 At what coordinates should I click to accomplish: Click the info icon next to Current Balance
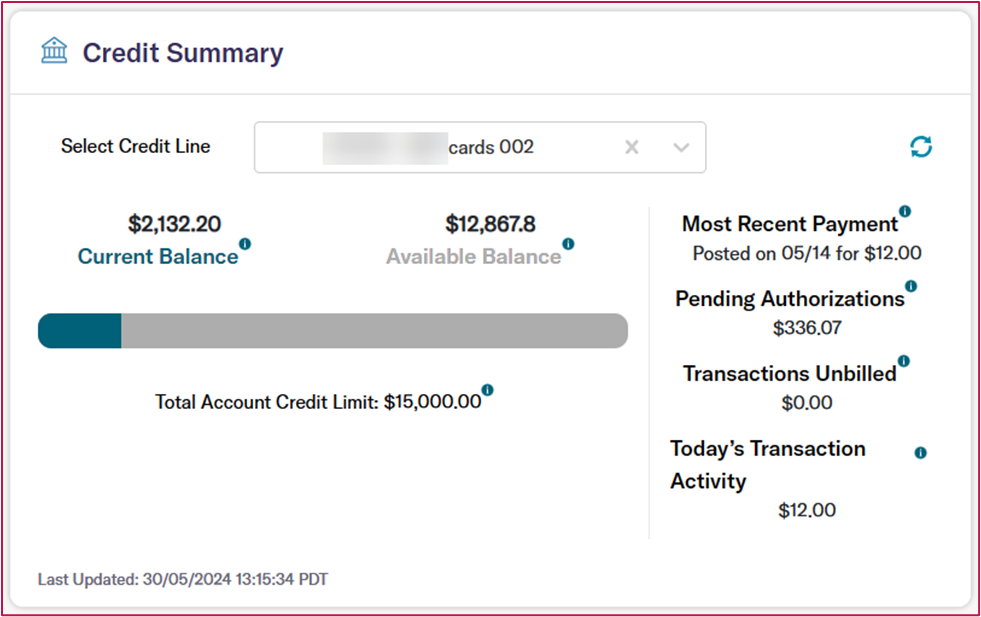click(245, 243)
